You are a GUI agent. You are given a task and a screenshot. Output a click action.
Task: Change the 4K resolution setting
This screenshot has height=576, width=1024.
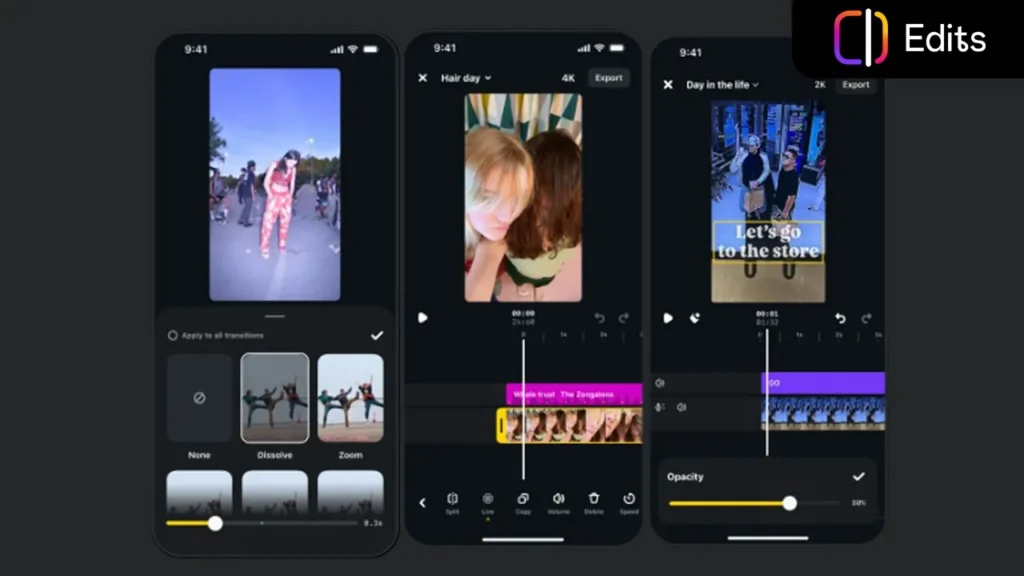[568, 78]
